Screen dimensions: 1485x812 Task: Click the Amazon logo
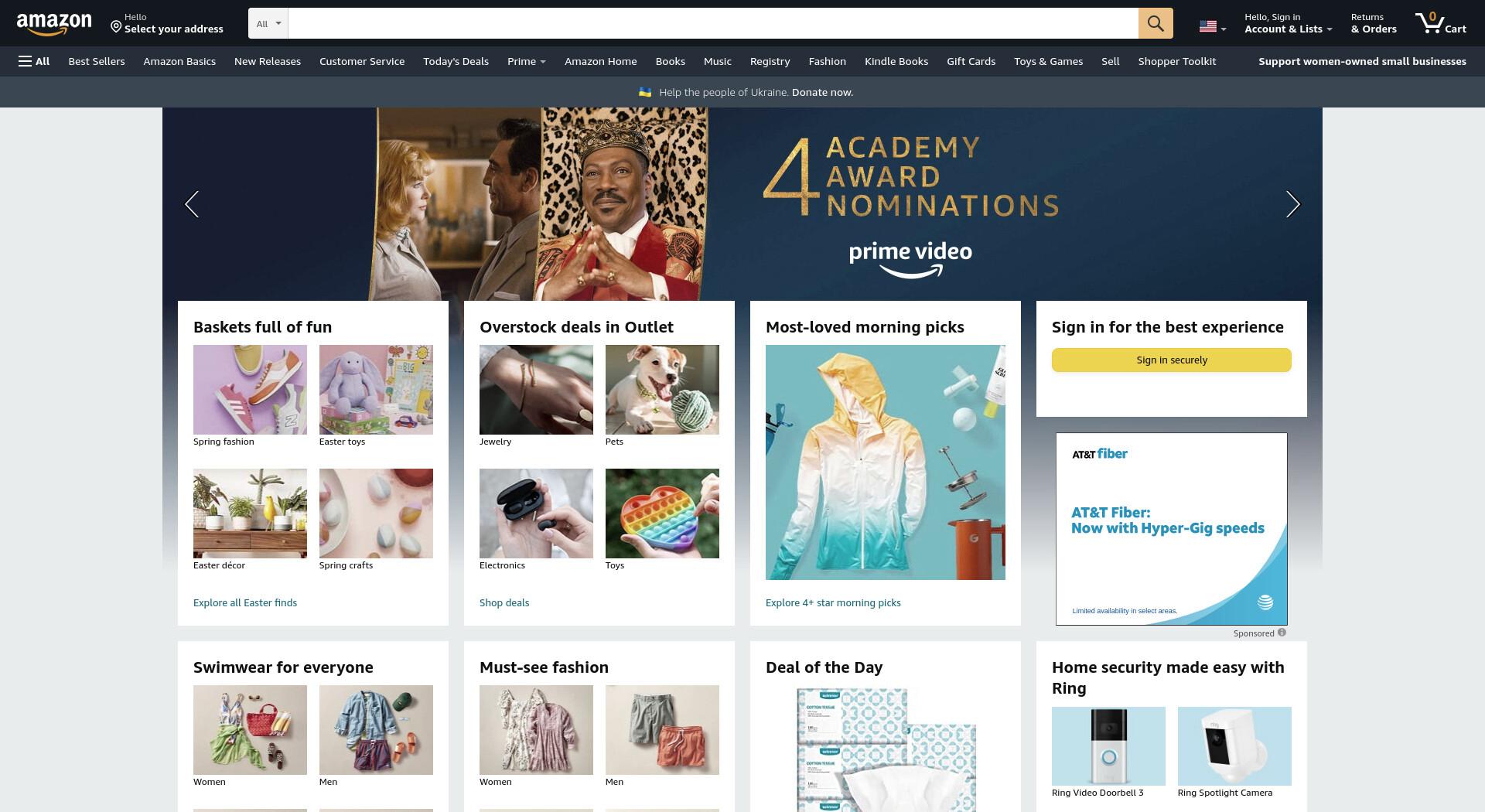[x=54, y=24]
